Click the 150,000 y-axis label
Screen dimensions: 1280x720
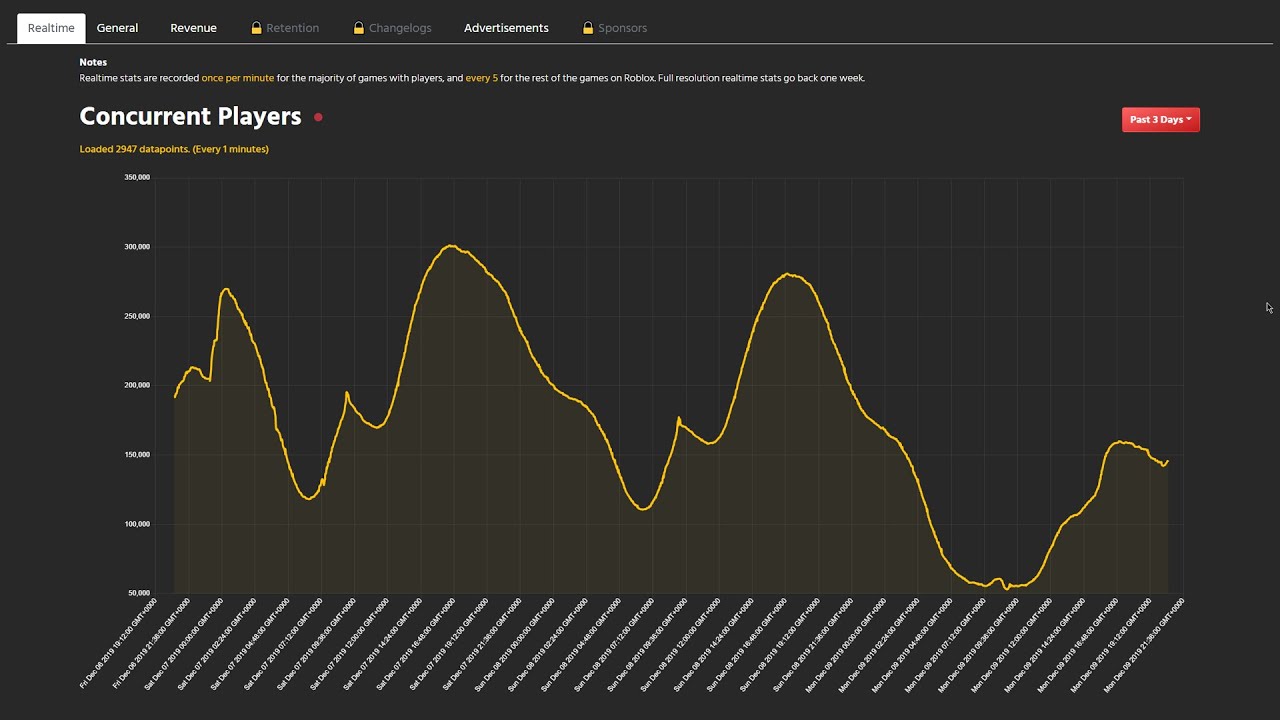137,454
